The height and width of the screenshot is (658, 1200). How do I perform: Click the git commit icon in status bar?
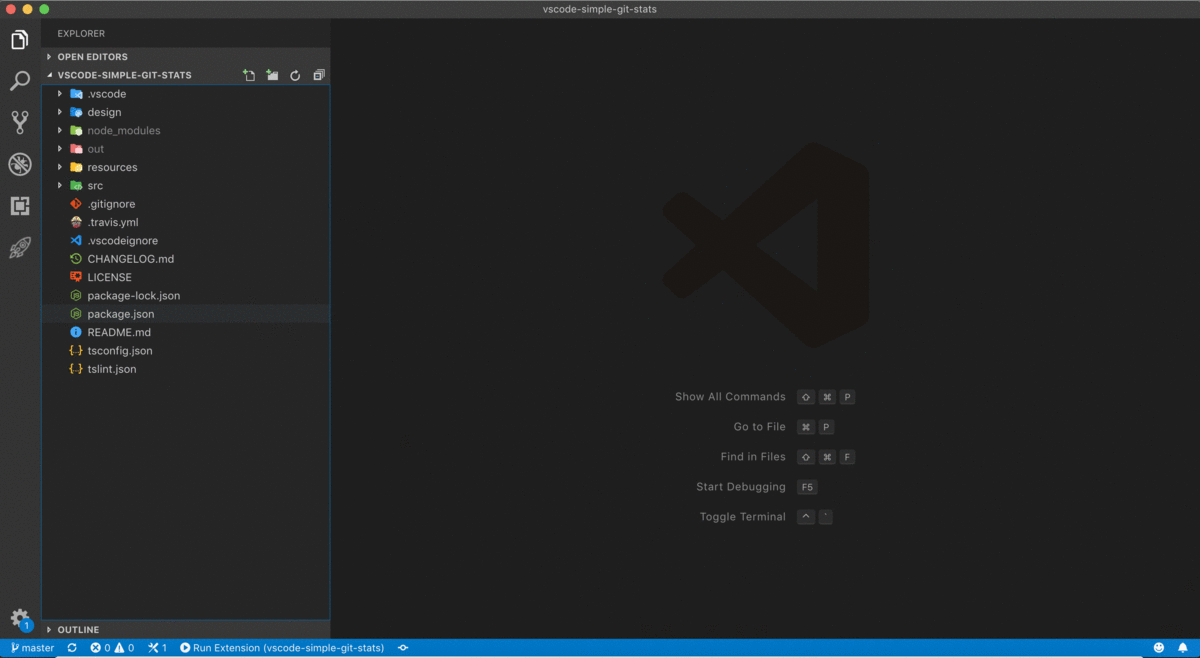(x=403, y=648)
